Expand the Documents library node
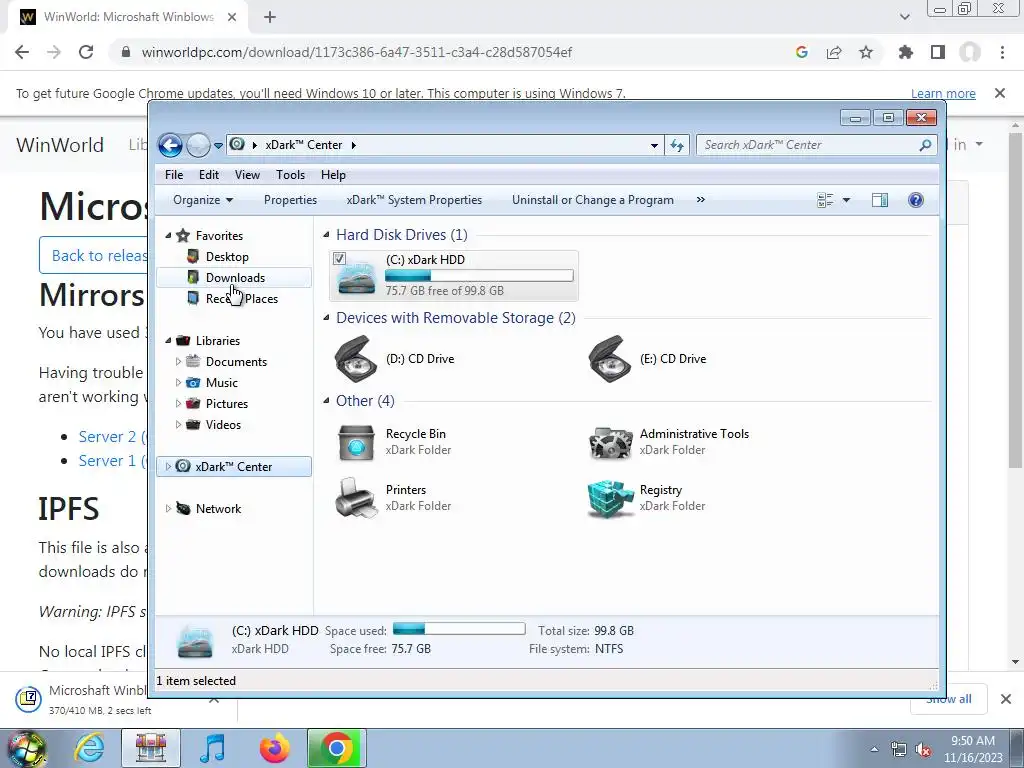Image resolution: width=1024 pixels, height=768 pixels. point(178,362)
